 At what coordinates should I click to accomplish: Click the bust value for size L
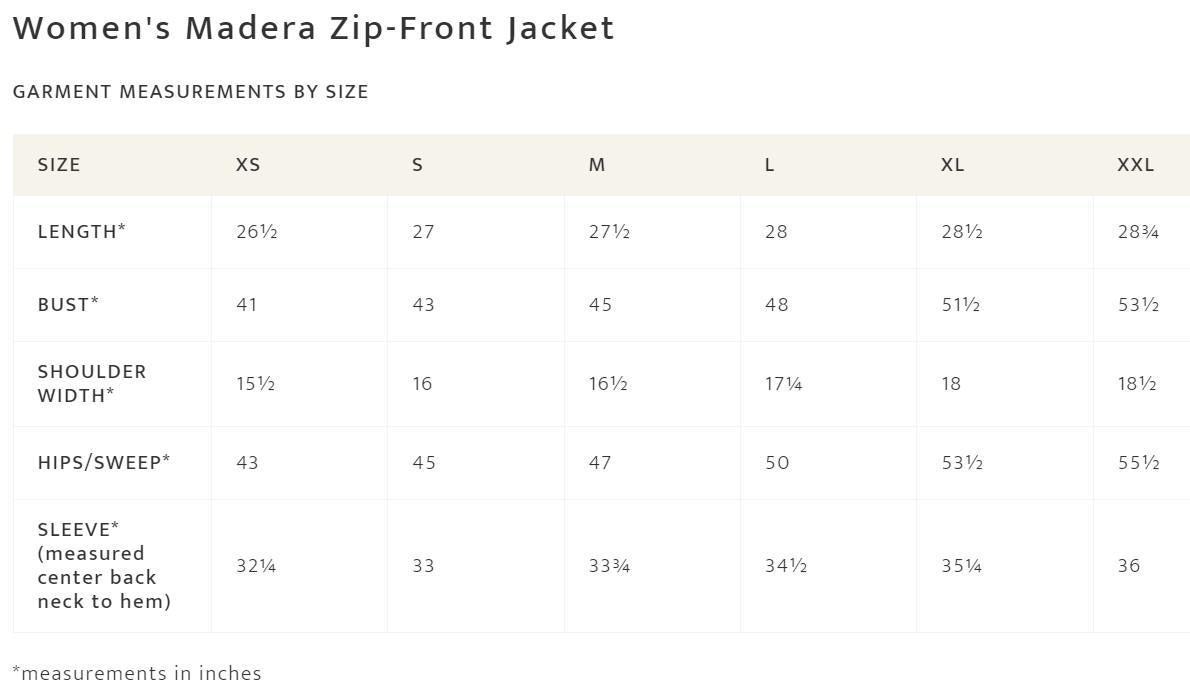pos(777,305)
